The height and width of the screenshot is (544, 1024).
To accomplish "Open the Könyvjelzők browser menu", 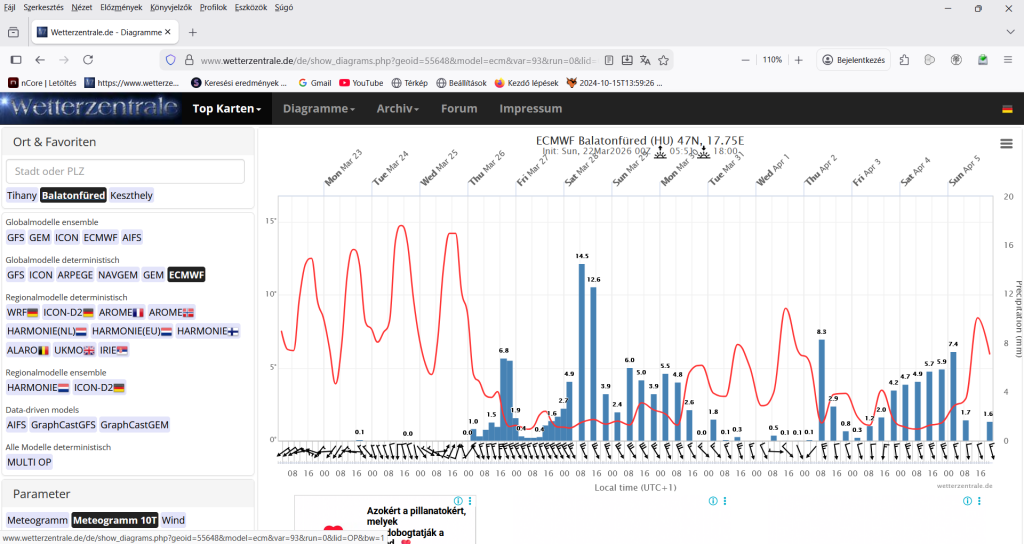I will point(172,7).
